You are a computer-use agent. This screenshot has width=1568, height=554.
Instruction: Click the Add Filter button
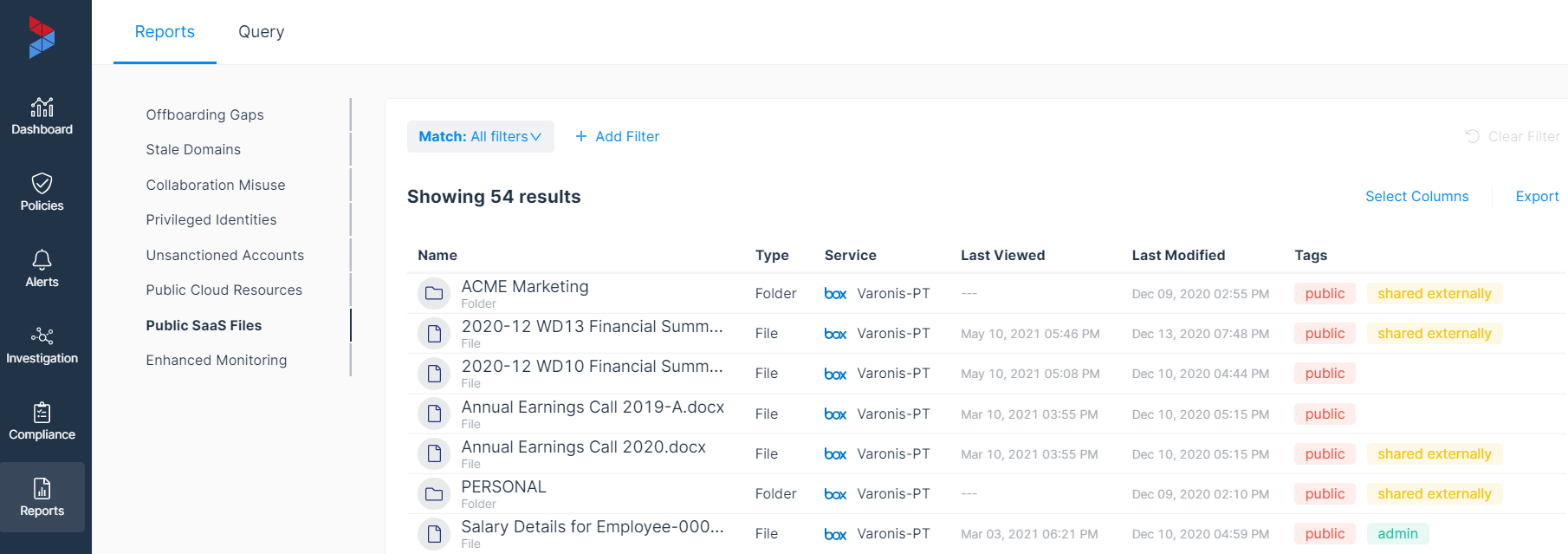click(x=617, y=137)
